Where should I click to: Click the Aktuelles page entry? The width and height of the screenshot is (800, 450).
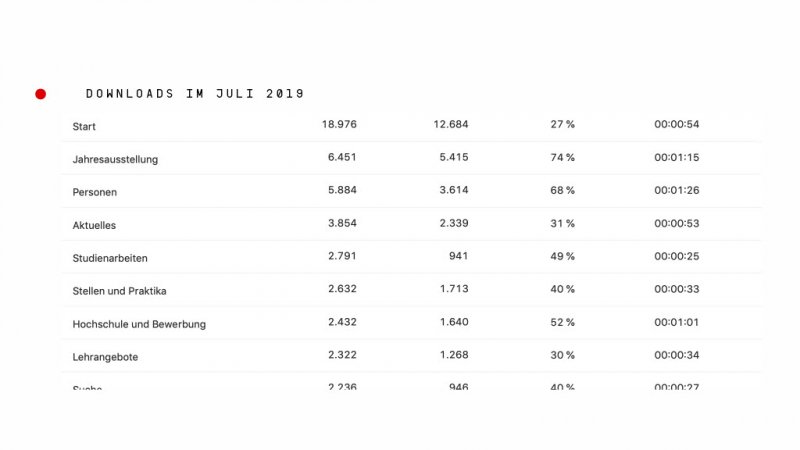[94, 225]
